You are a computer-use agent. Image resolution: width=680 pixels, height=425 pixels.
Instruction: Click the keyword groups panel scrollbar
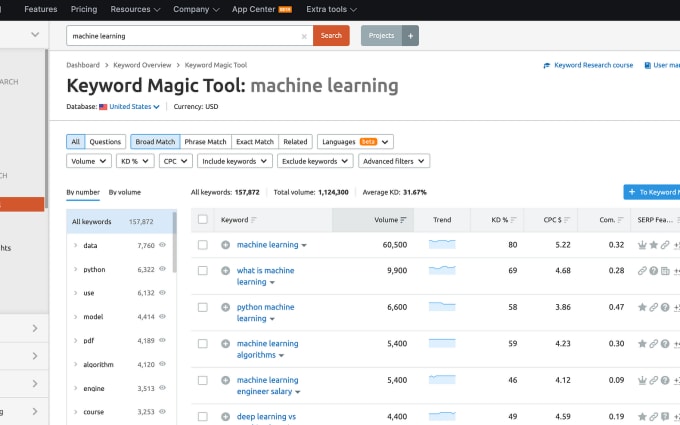(x=175, y=242)
